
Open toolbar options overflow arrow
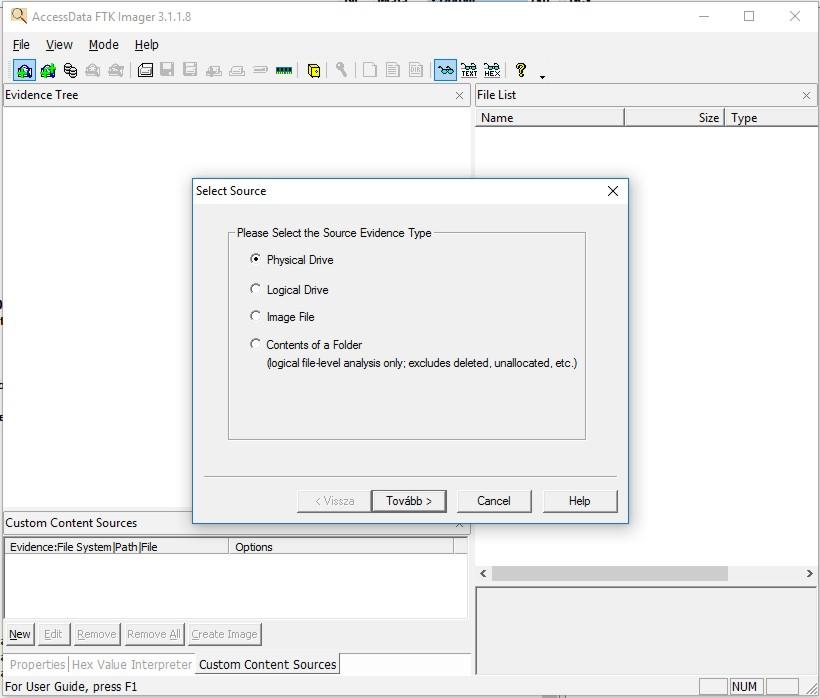pos(542,77)
